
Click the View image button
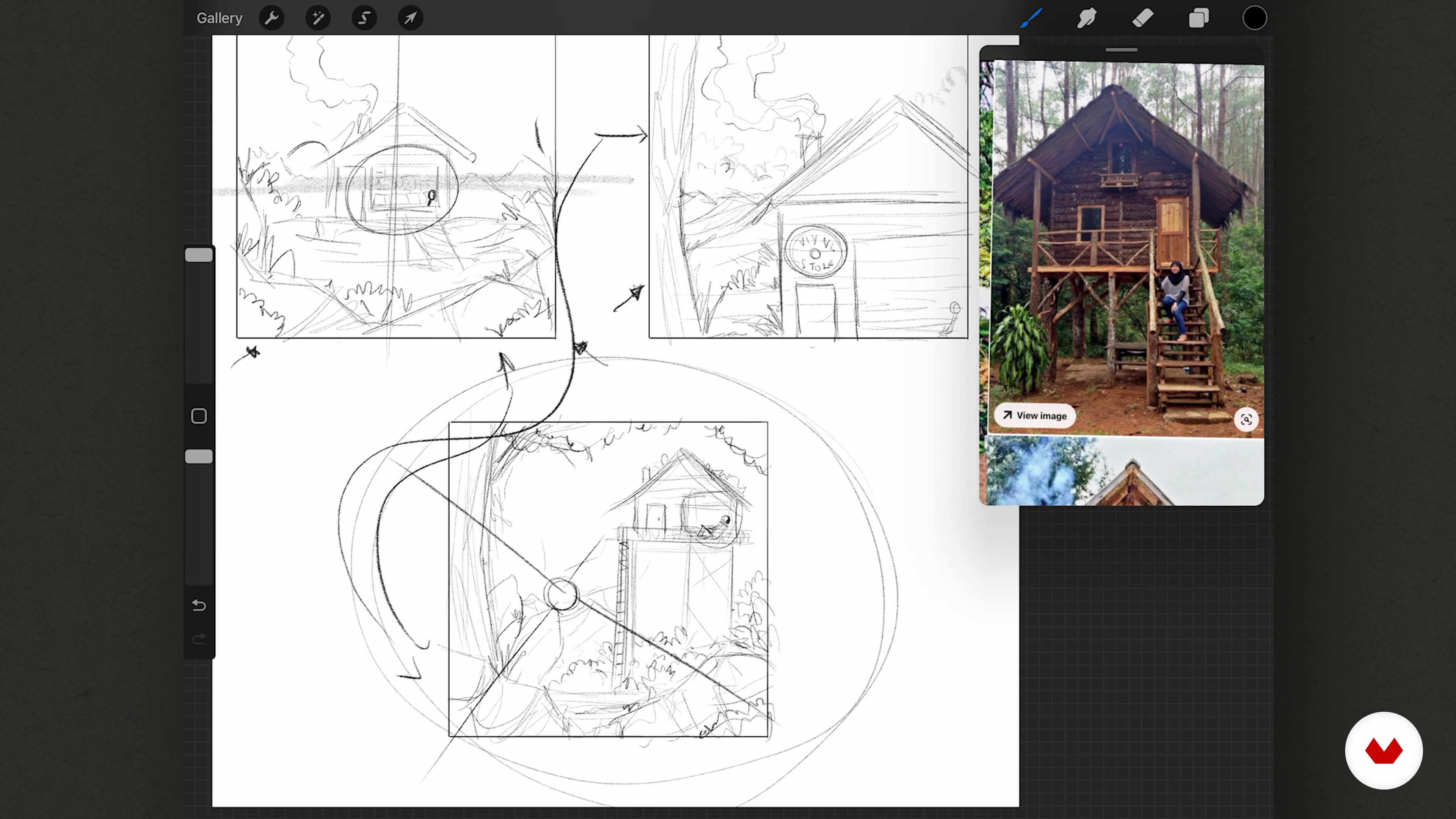coord(1035,416)
